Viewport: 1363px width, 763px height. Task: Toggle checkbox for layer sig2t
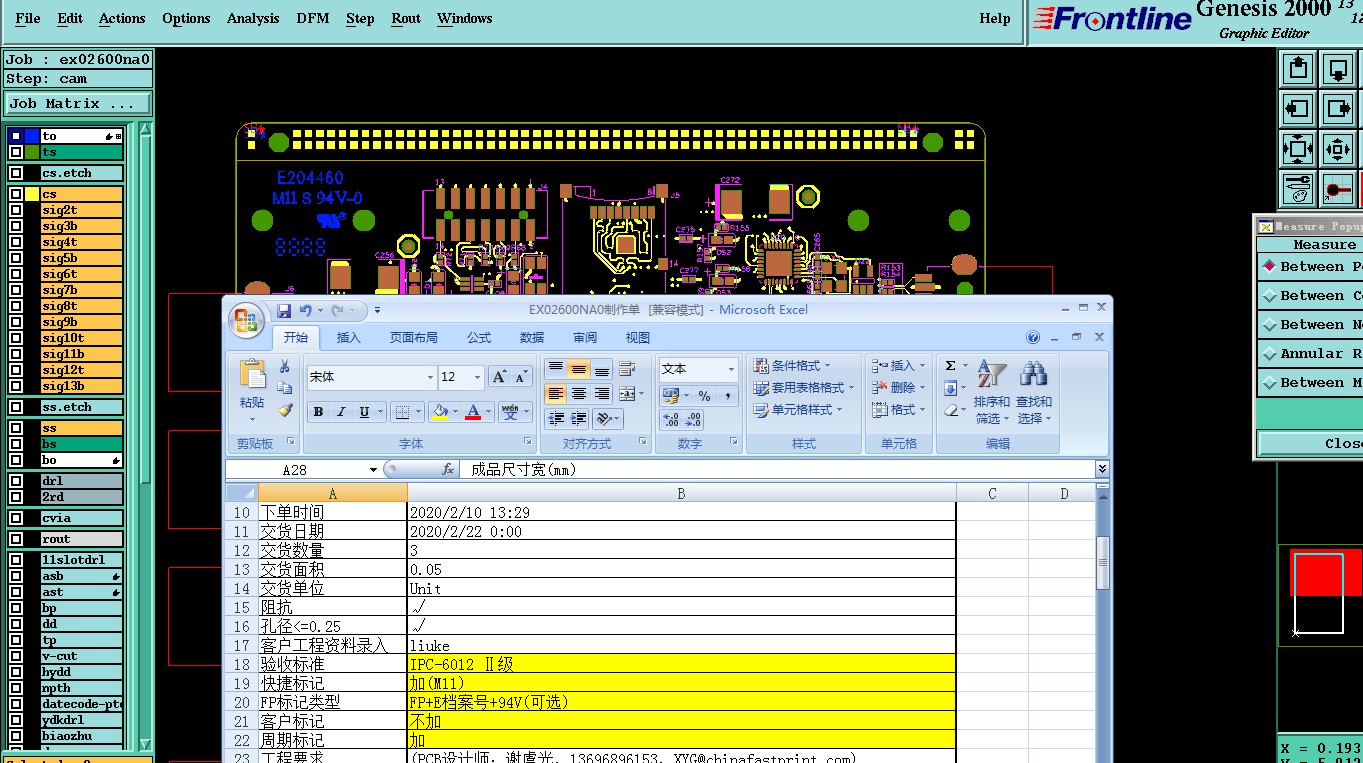pos(16,210)
